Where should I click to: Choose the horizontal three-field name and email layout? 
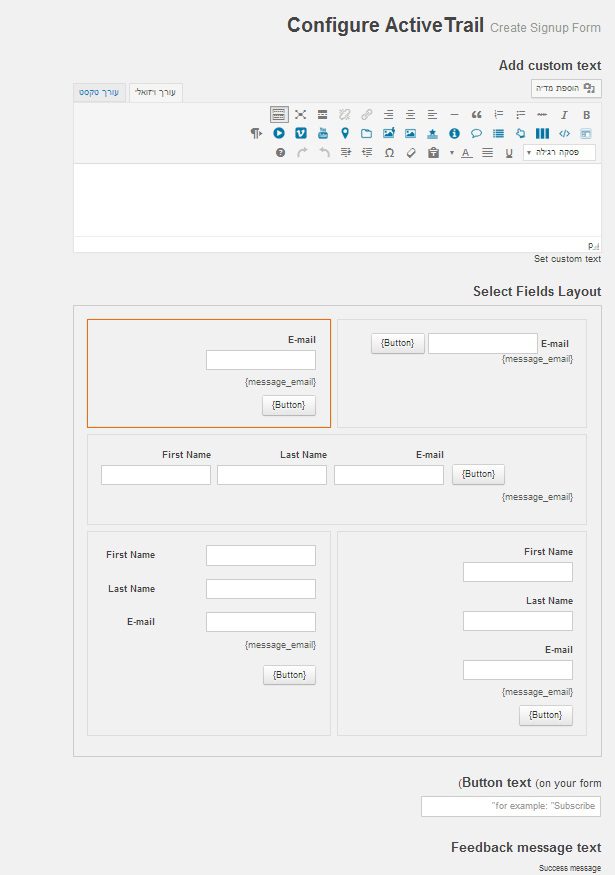coord(336,478)
